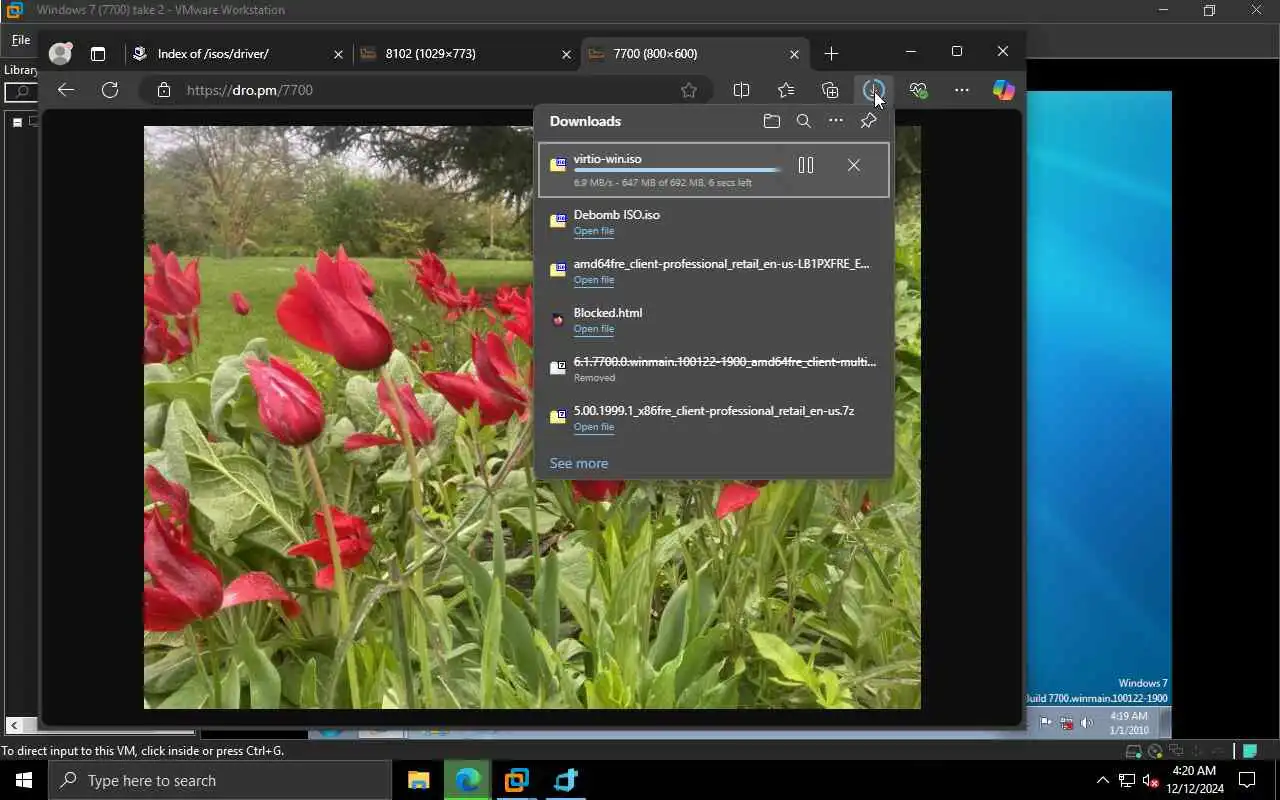The height and width of the screenshot is (800, 1280).
Task: Go back to the previous page
Action: coord(66,90)
